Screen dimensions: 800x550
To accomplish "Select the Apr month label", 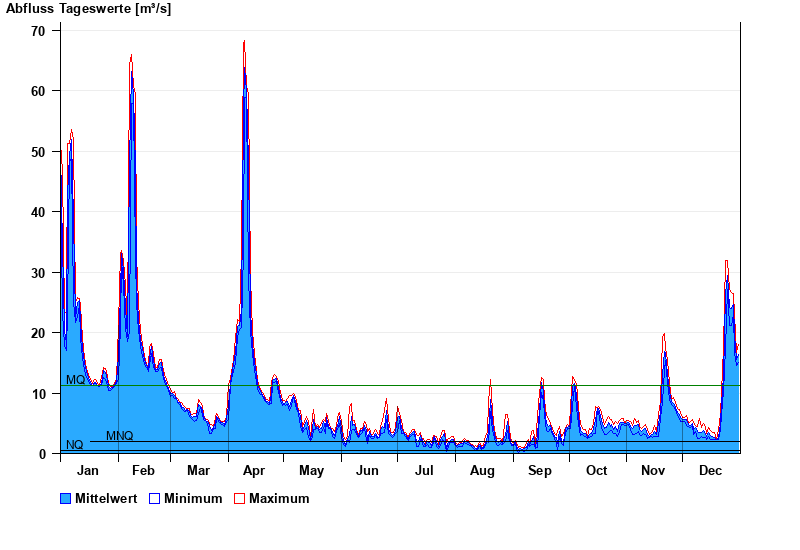I will 254,470.
